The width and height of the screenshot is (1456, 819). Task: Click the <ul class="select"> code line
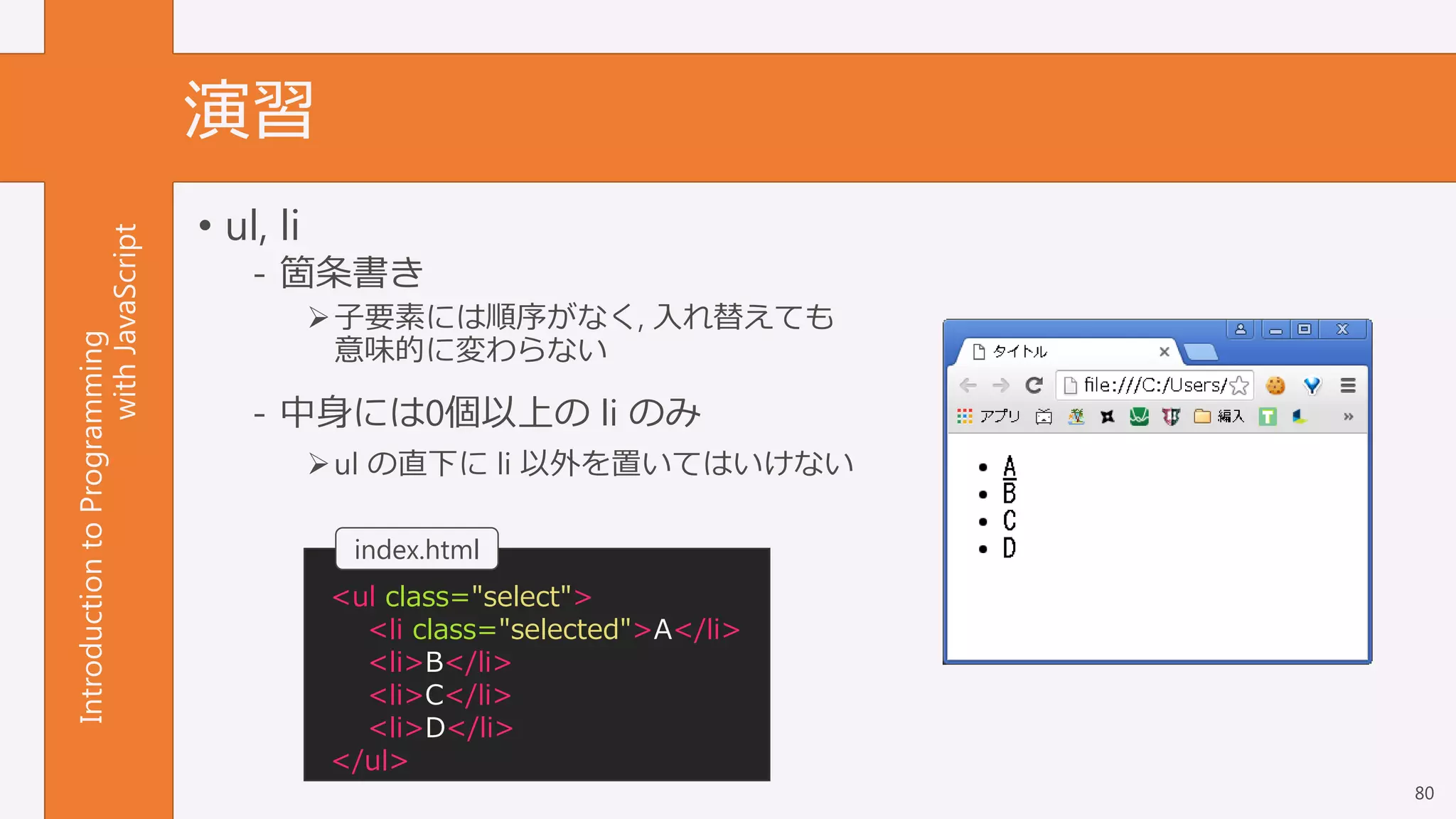(462, 596)
